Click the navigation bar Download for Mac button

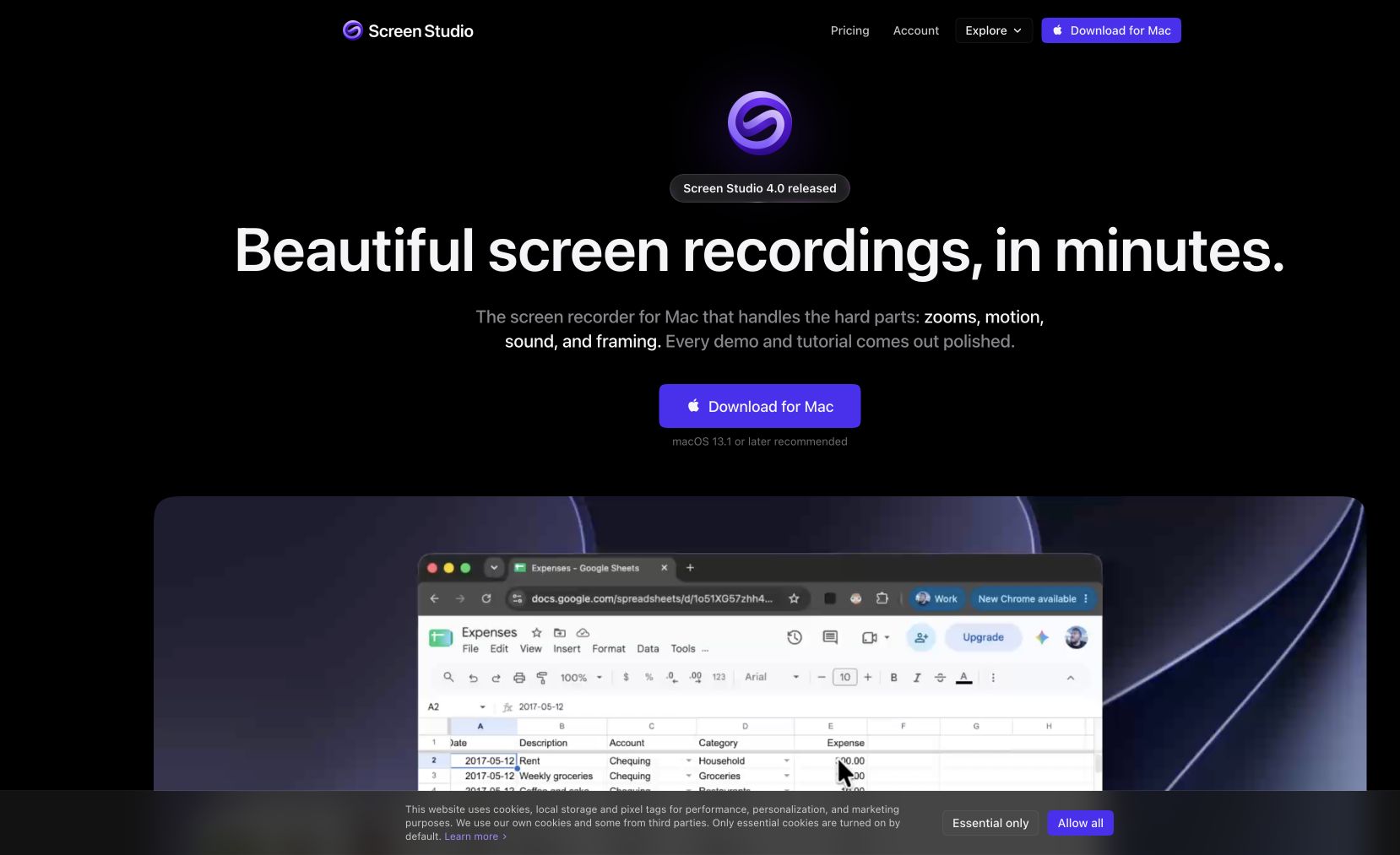(1111, 30)
